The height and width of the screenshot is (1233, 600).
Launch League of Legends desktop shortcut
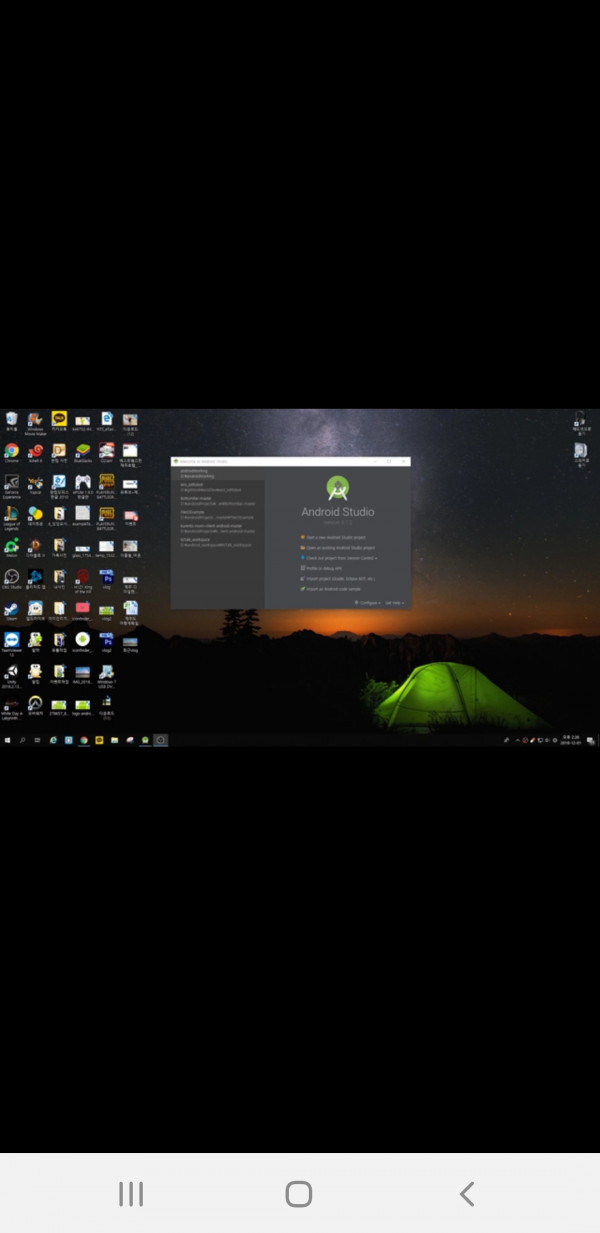pyautogui.click(x=12, y=516)
